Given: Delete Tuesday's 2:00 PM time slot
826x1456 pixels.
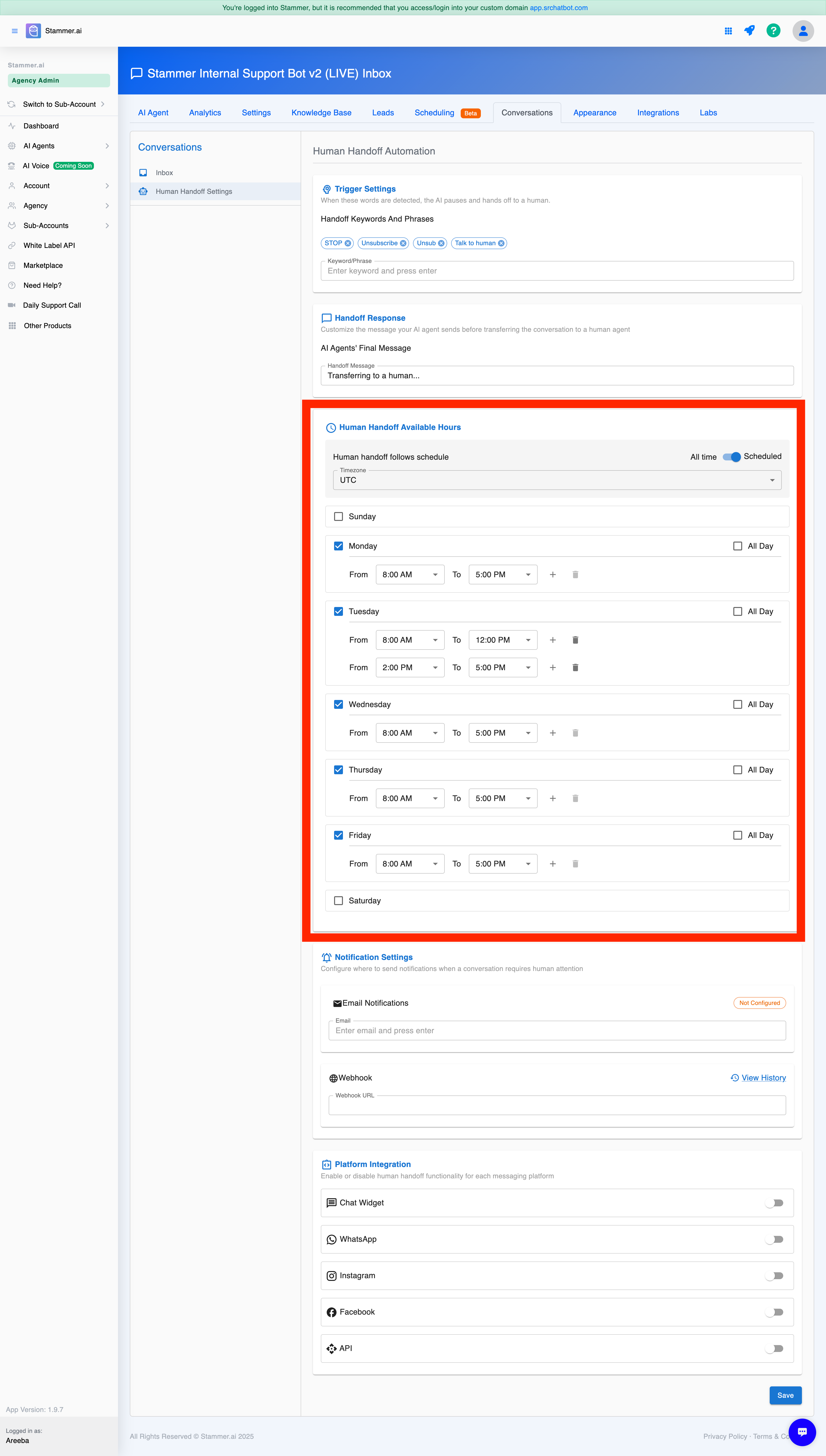Looking at the screenshot, I should pyautogui.click(x=575, y=668).
